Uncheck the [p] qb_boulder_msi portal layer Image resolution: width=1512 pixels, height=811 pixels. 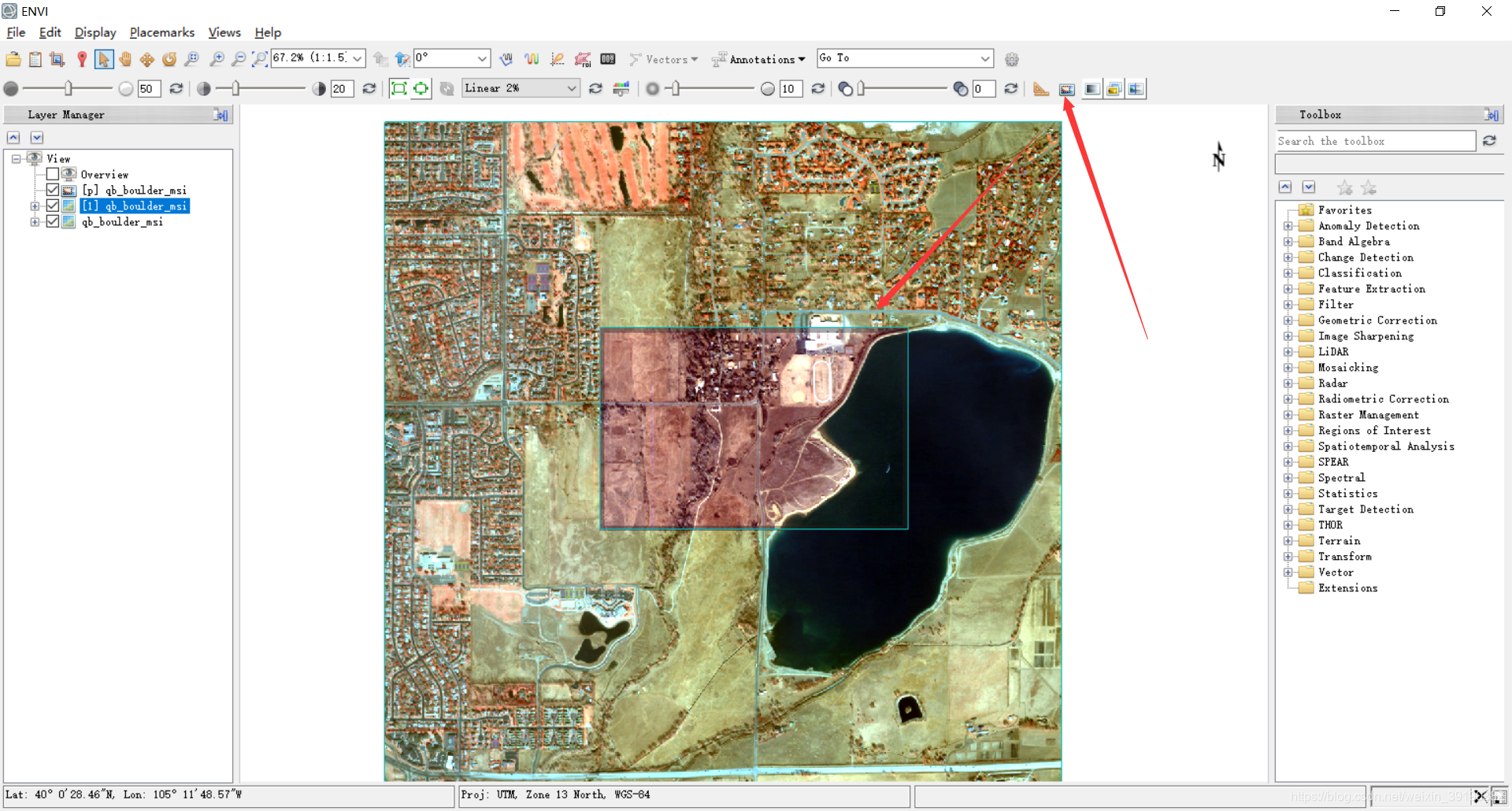[x=53, y=190]
